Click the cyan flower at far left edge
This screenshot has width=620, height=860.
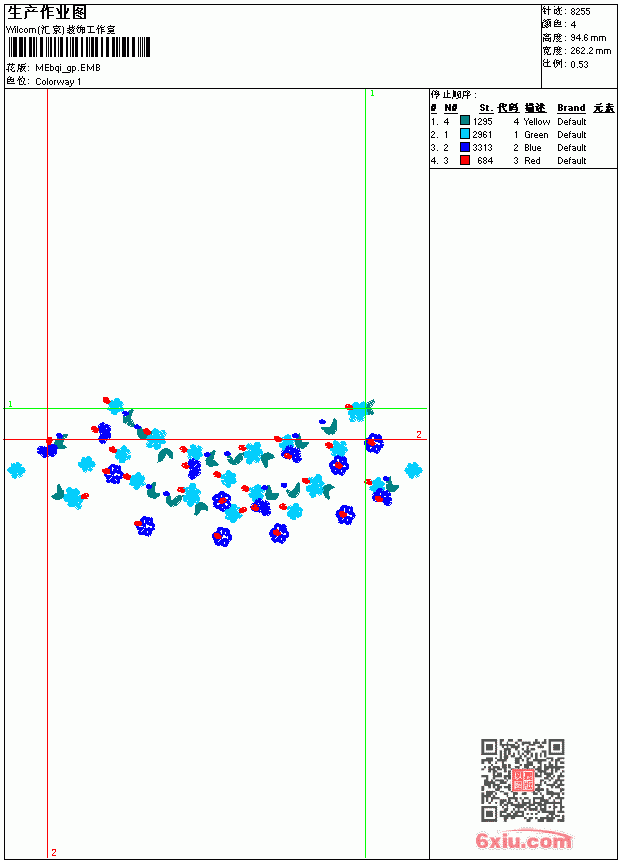pyautogui.click(x=16, y=470)
